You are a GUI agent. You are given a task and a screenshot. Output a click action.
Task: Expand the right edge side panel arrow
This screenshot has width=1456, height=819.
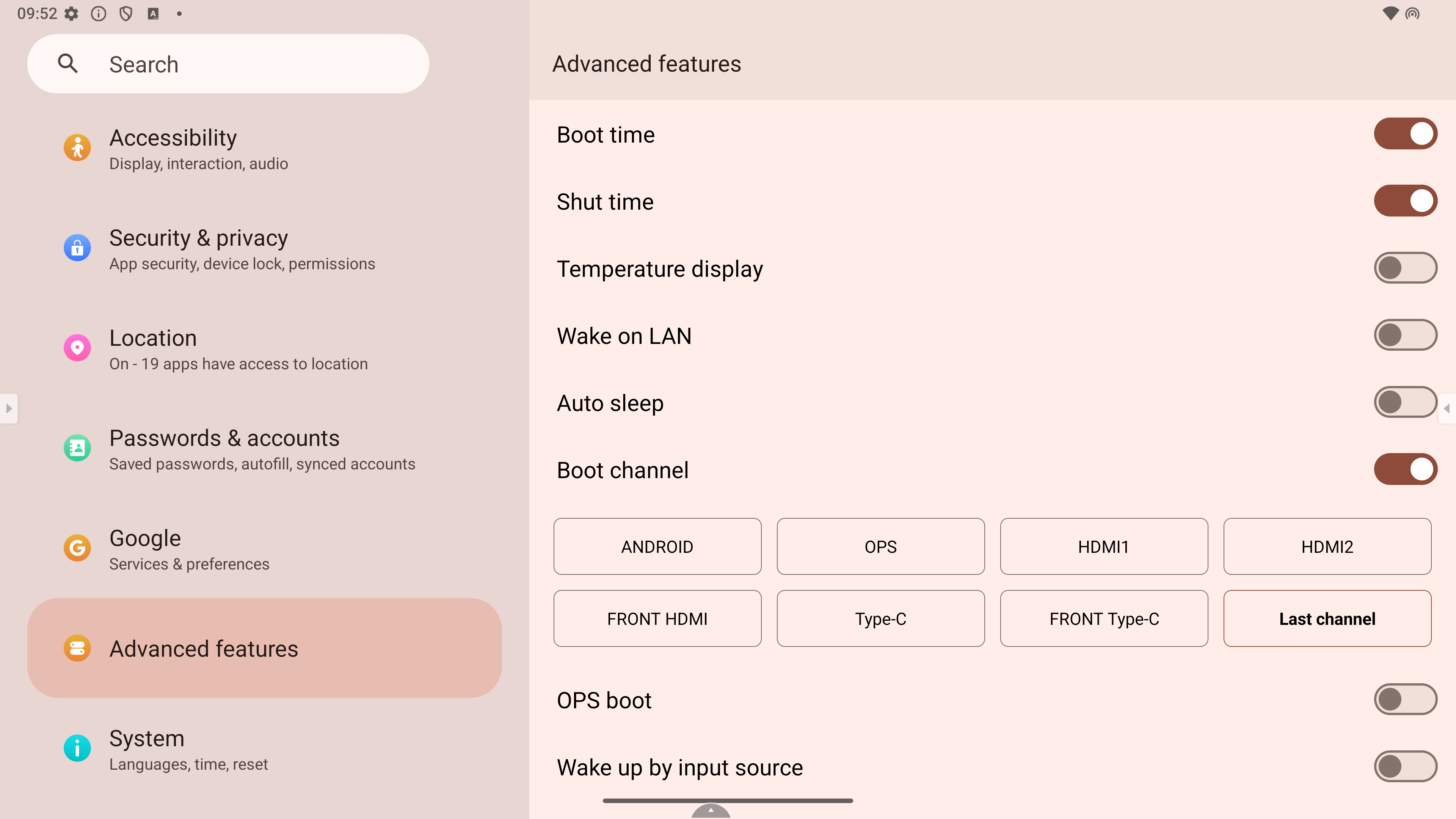pyautogui.click(x=1447, y=408)
